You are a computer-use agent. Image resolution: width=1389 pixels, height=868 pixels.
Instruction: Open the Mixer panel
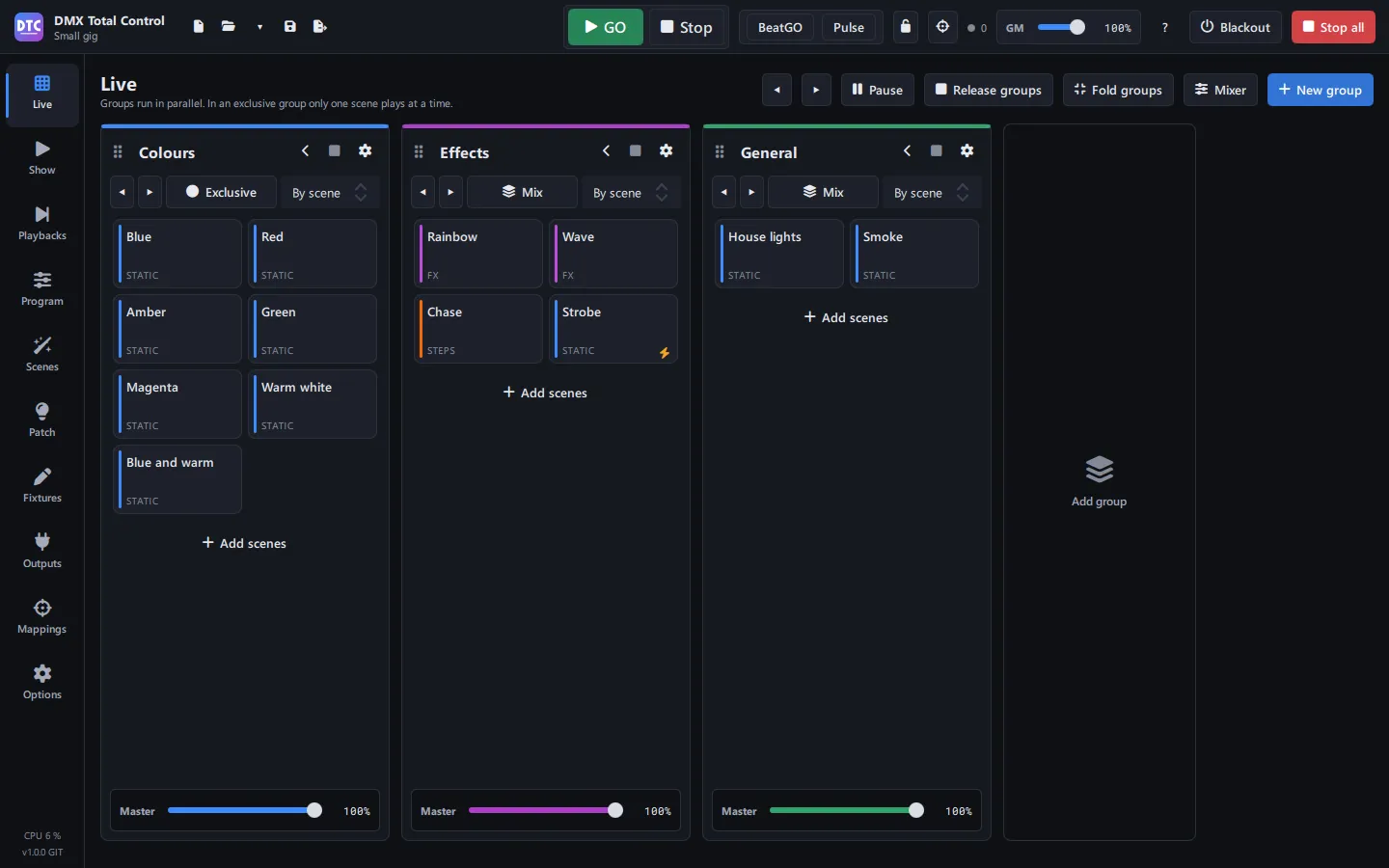(1220, 90)
